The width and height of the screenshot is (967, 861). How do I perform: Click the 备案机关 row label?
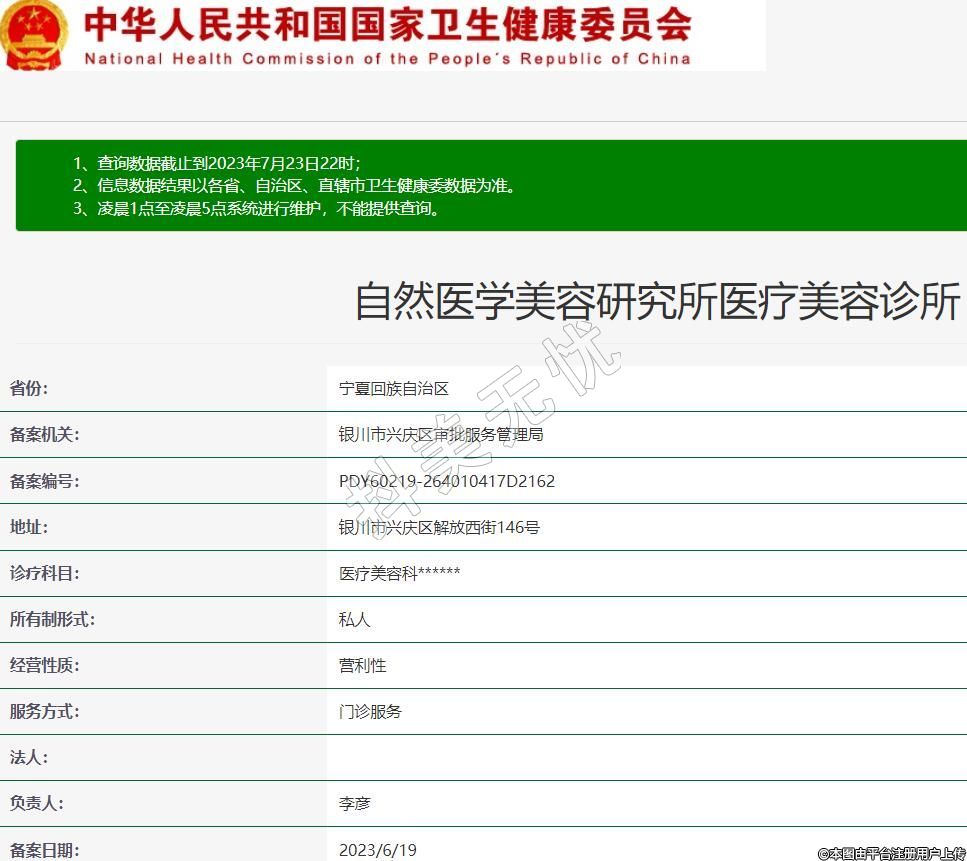pyautogui.click(x=44, y=435)
